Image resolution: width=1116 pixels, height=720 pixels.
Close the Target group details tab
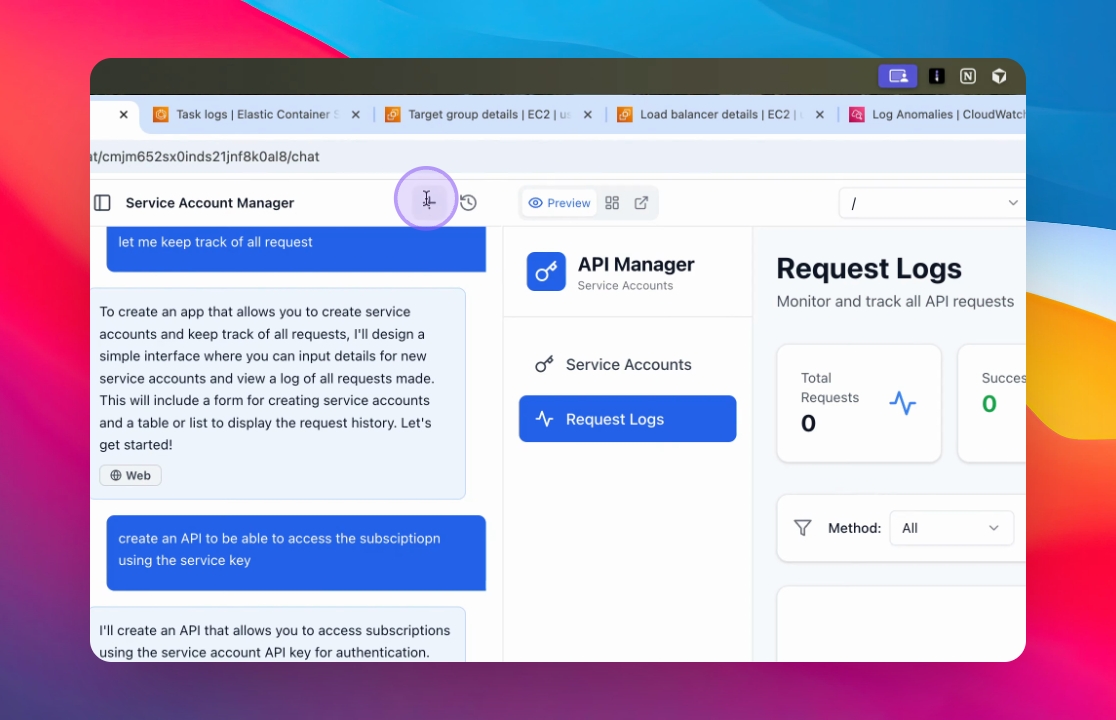pyautogui.click(x=588, y=115)
